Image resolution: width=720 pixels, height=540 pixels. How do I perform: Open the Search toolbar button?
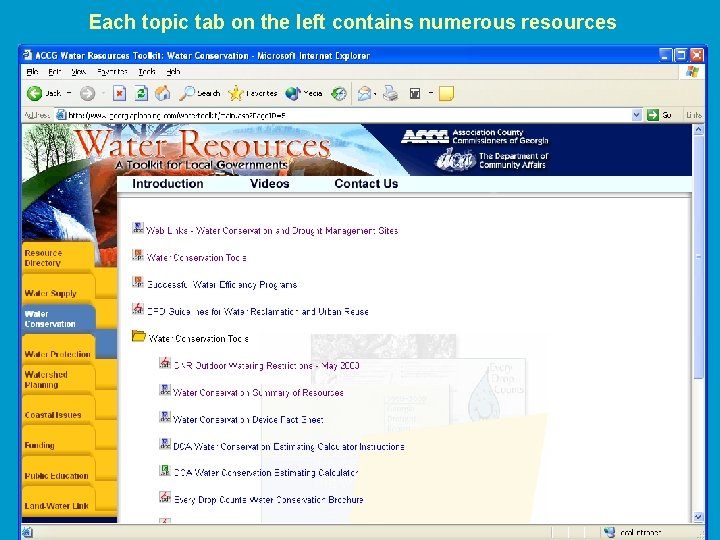click(200, 94)
